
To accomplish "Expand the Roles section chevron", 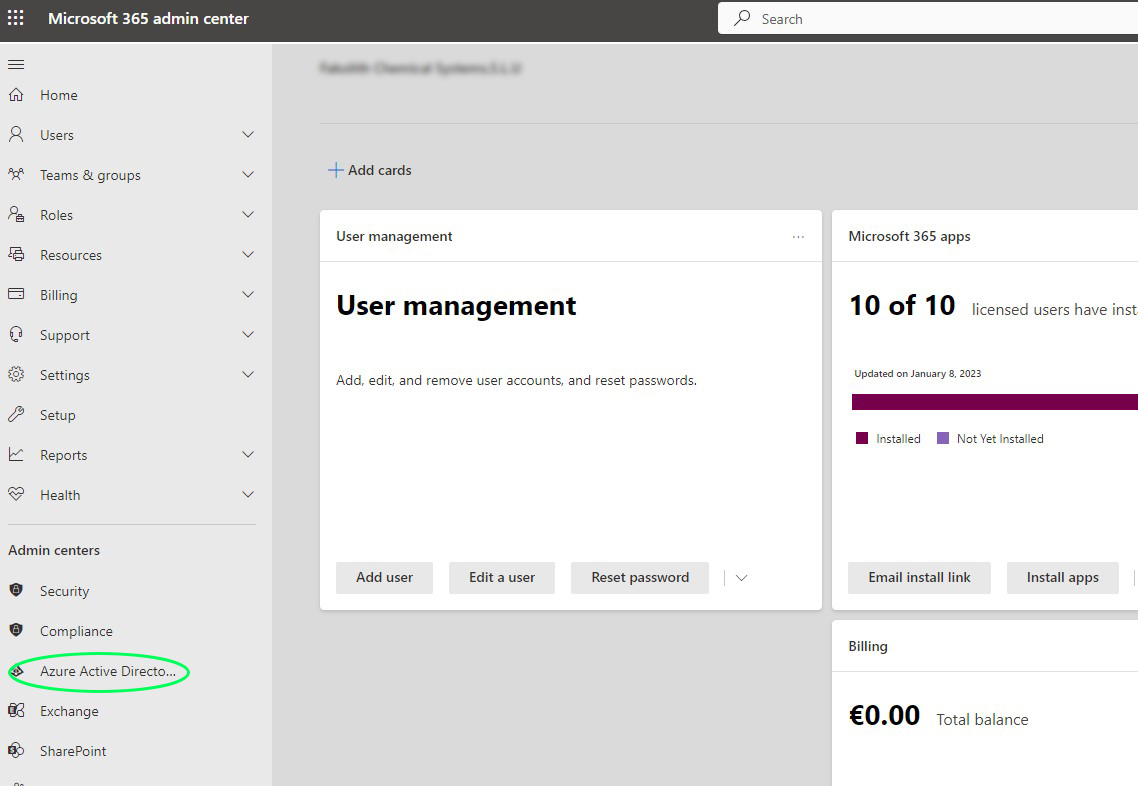I will 248,215.
